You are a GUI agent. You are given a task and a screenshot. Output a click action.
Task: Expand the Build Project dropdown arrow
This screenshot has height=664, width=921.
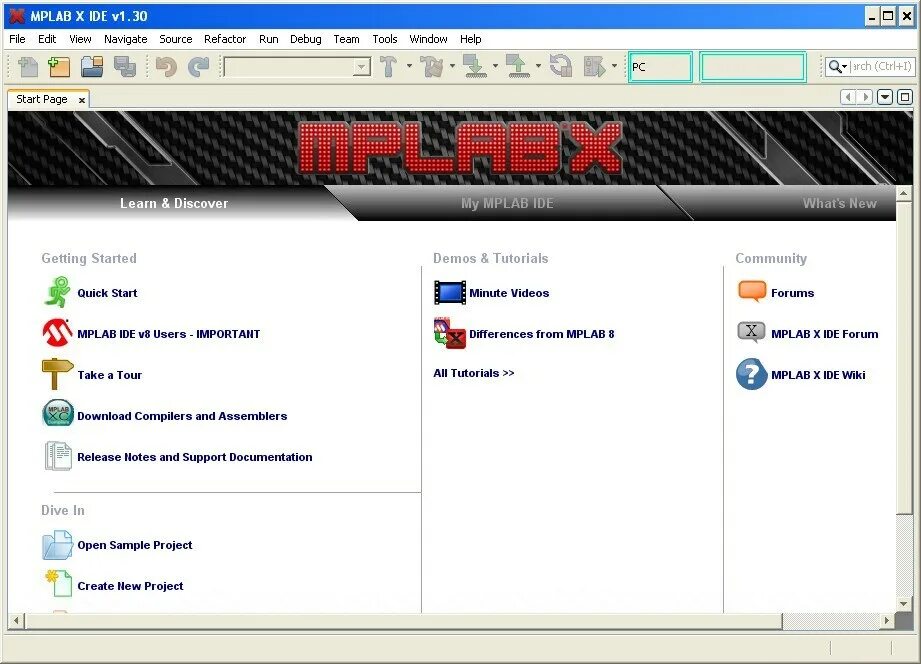tap(409, 66)
